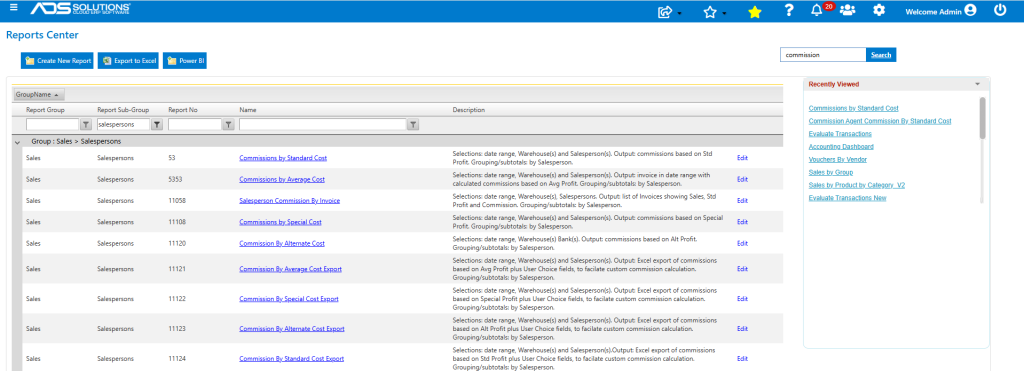Click Edit for report number 11108

742,222
